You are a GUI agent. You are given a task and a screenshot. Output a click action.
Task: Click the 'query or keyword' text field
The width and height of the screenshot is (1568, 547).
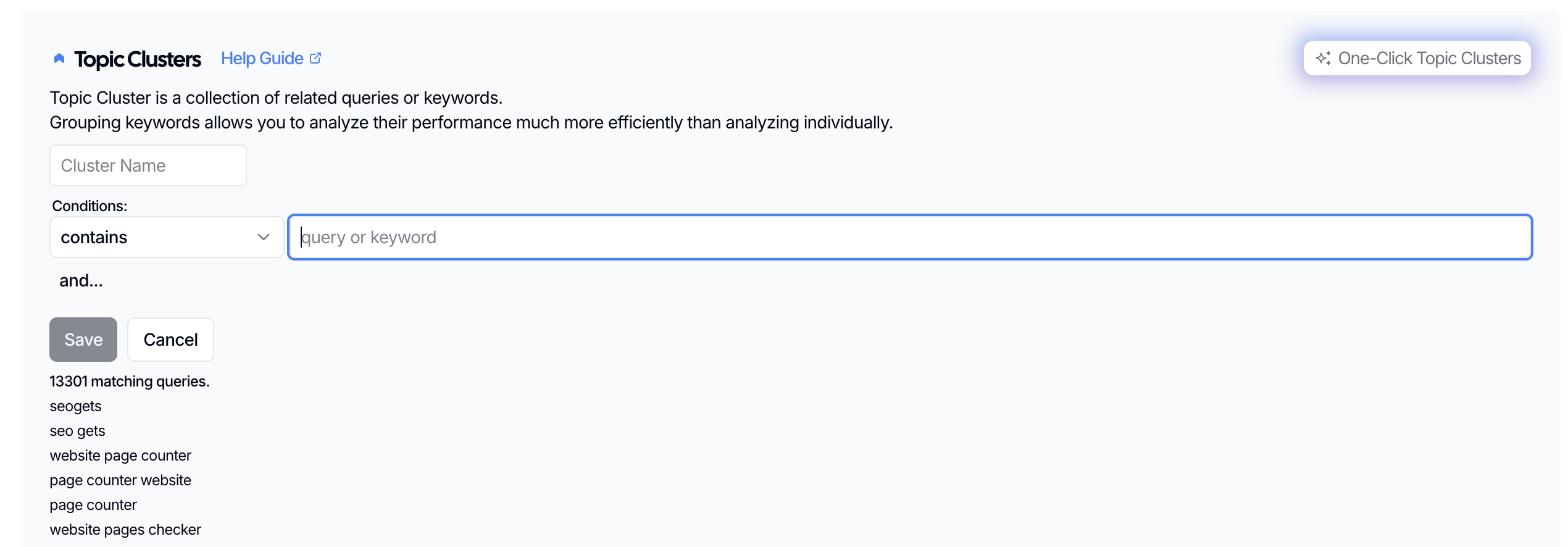[910, 237]
